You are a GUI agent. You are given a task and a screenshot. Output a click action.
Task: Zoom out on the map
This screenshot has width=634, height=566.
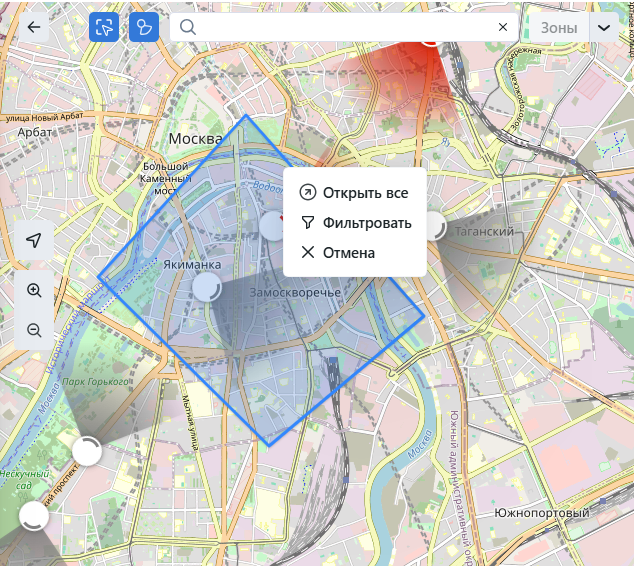pyautogui.click(x=34, y=329)
